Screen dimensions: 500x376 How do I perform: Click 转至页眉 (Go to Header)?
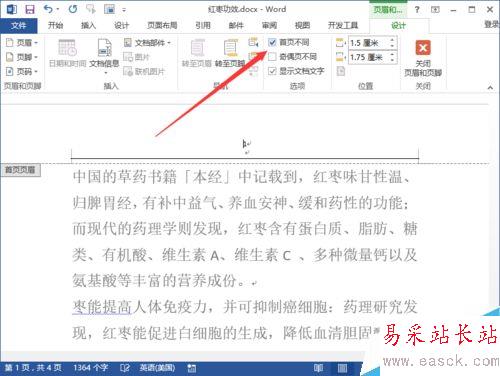197,53
